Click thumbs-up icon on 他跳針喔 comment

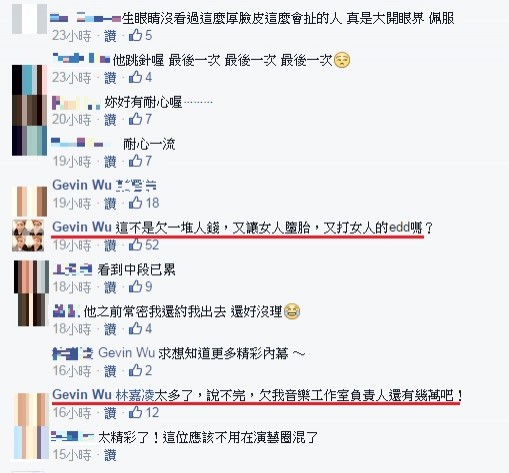pos(135,77)
